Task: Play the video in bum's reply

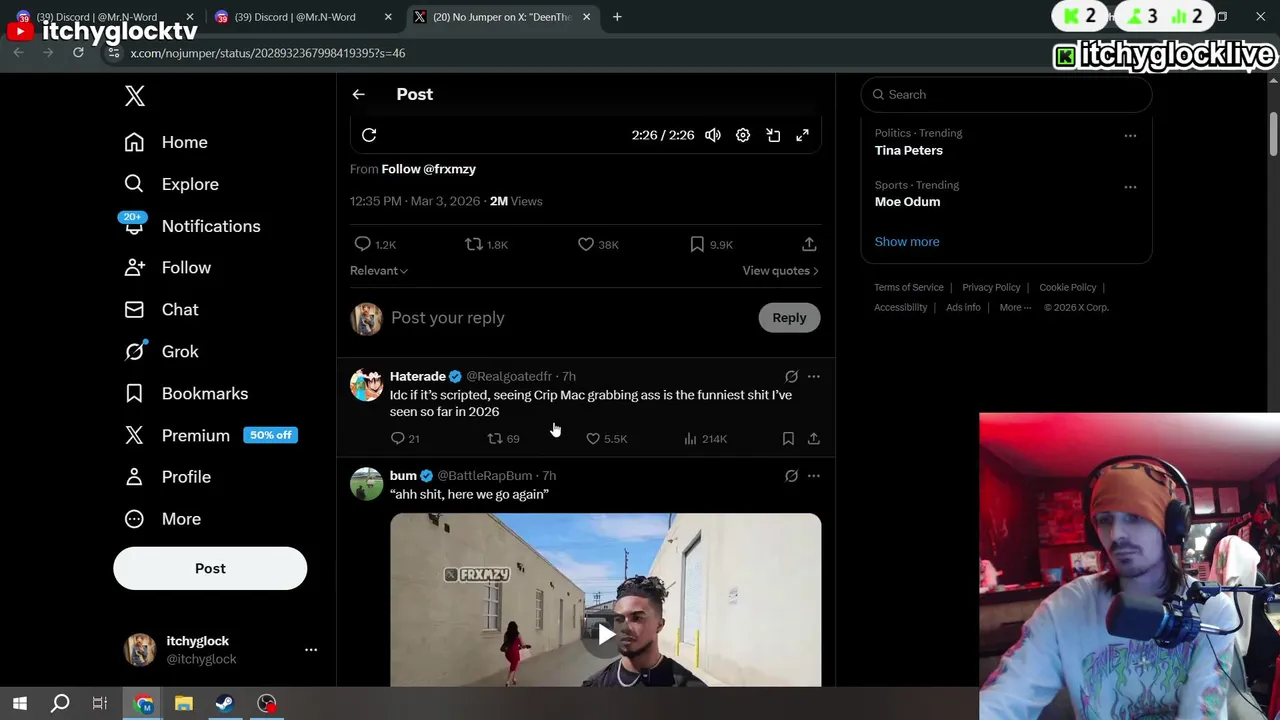Action: tap(606, 634)
